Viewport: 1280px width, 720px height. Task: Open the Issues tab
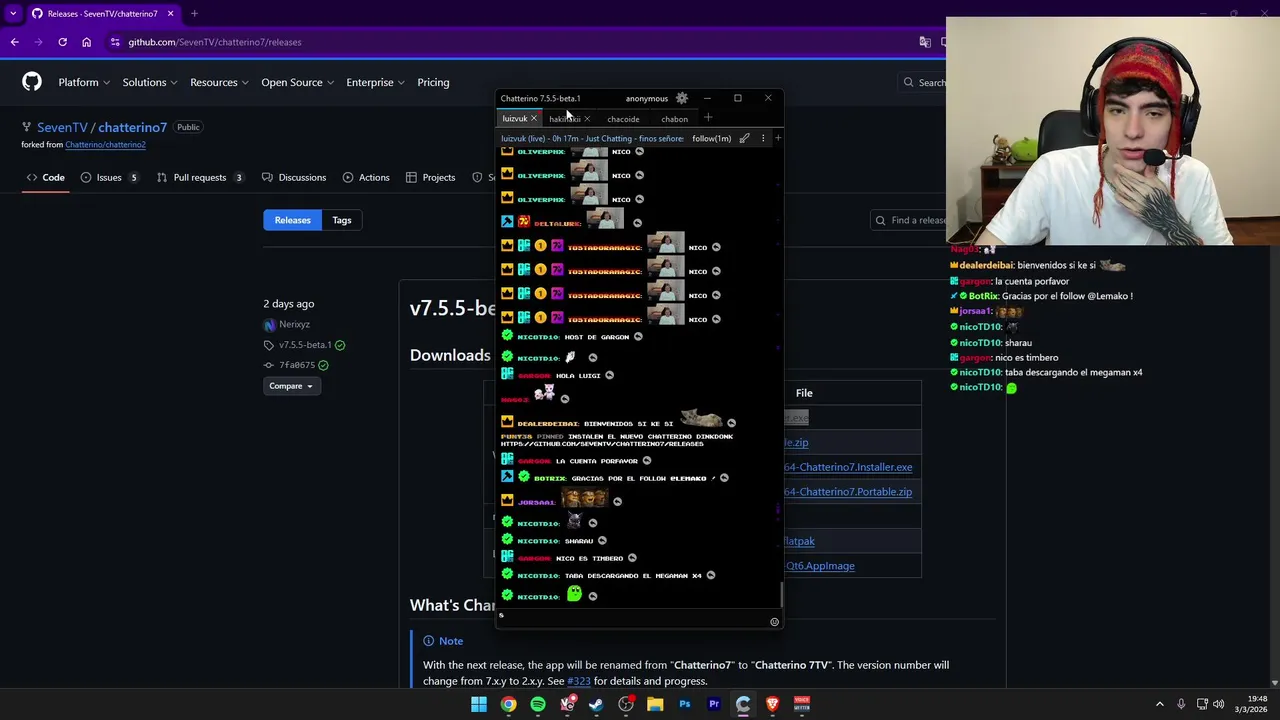[x=109, y=177]
